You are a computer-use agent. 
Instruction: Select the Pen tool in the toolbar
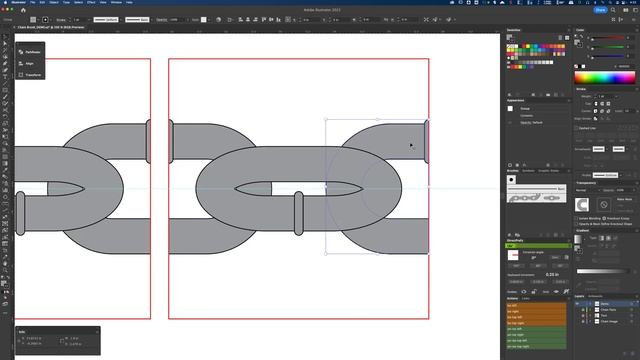coord(5,63)
